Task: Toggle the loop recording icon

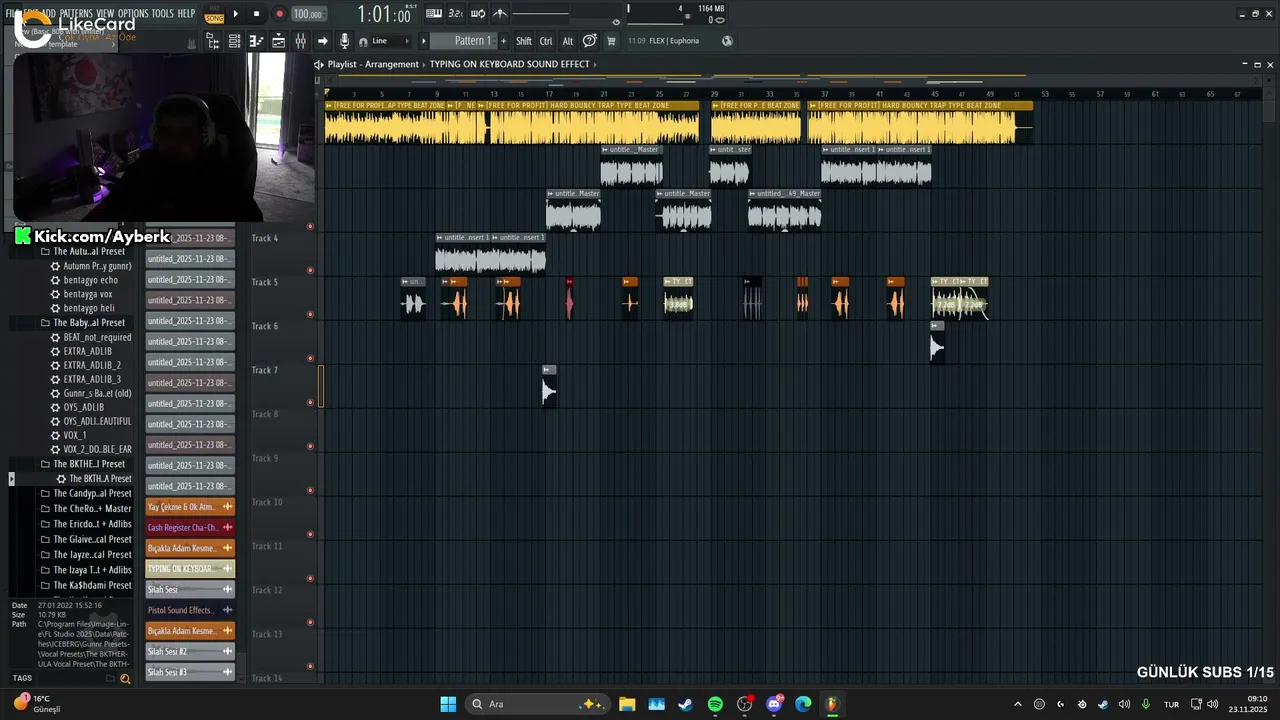Action: click(478, 14)
